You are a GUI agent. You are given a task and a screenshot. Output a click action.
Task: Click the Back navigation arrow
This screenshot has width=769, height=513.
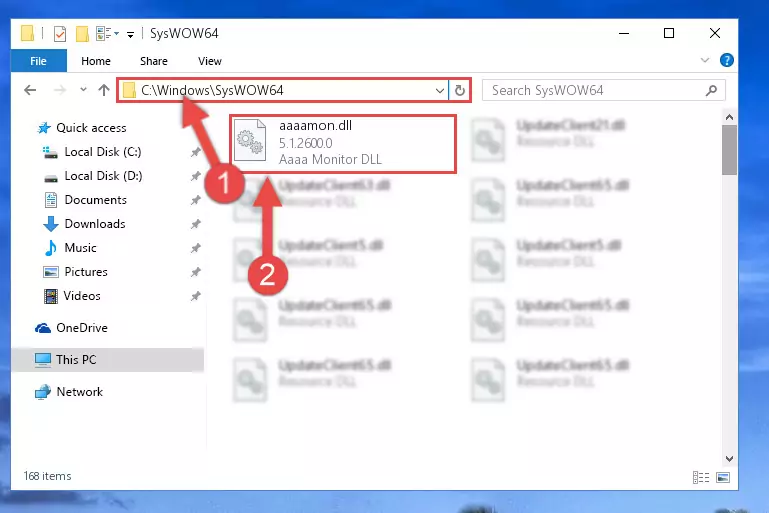point(30,90)
